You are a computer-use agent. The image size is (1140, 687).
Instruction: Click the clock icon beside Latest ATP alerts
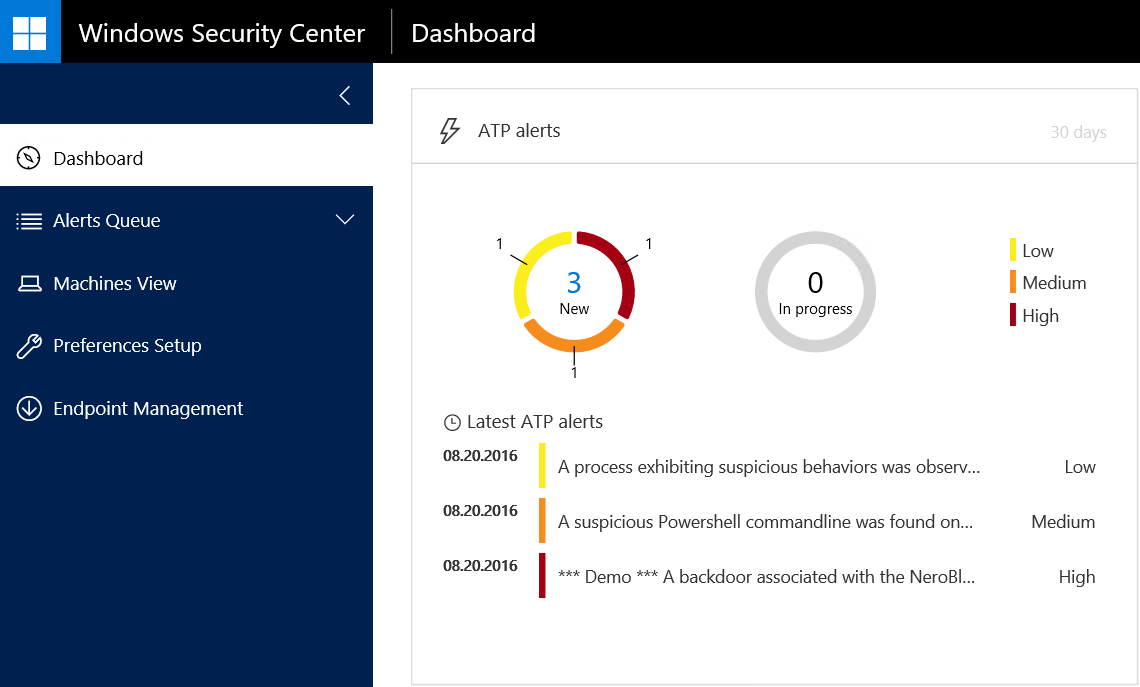[x=452, y=422]
